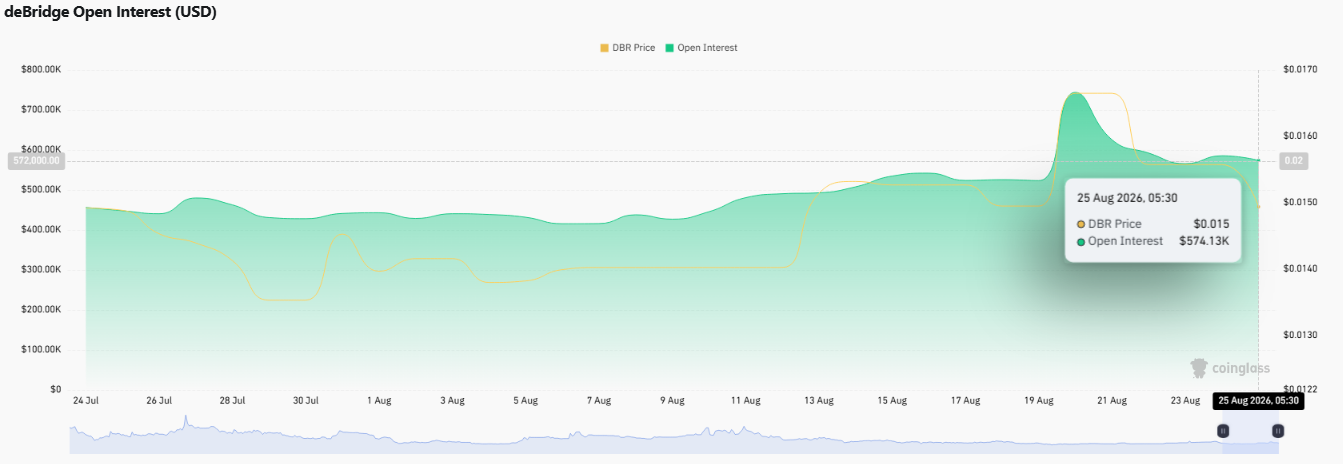Click the $300.00K y-axis label

pyautogui.click(x=41, y=269)
